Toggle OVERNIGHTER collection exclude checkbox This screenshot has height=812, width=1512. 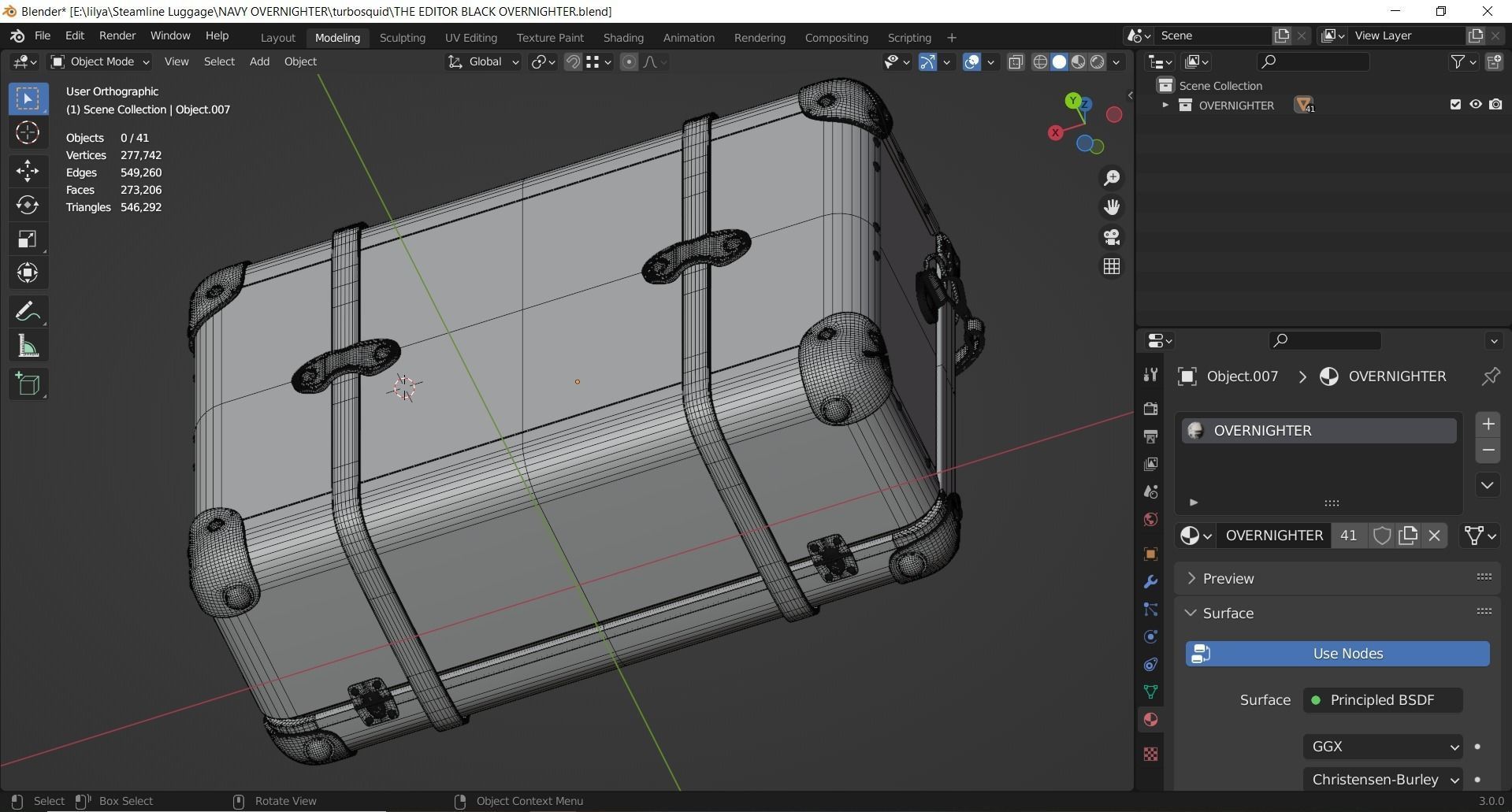1455,105
